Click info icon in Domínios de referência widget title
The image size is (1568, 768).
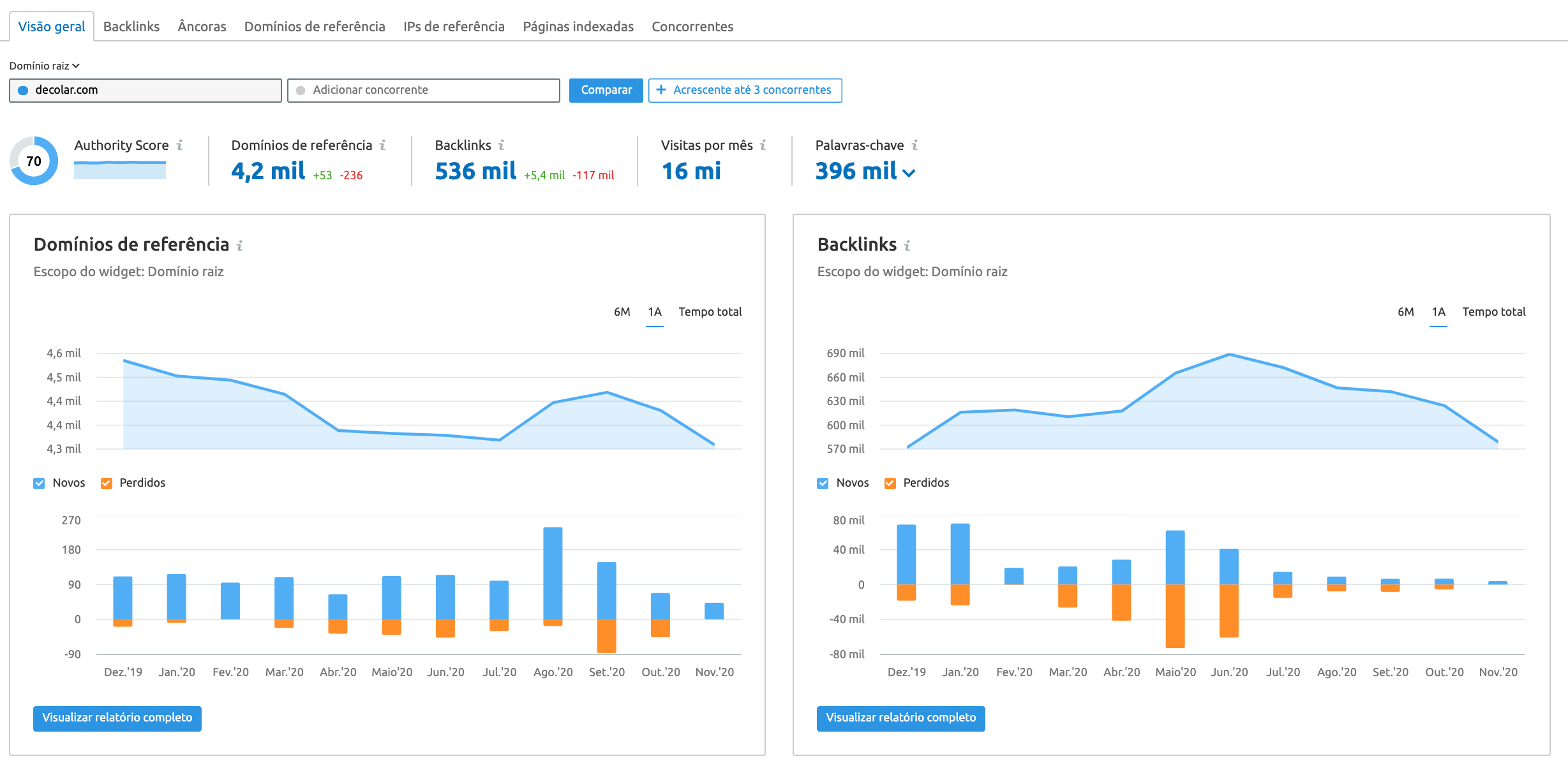coord(240,246)
